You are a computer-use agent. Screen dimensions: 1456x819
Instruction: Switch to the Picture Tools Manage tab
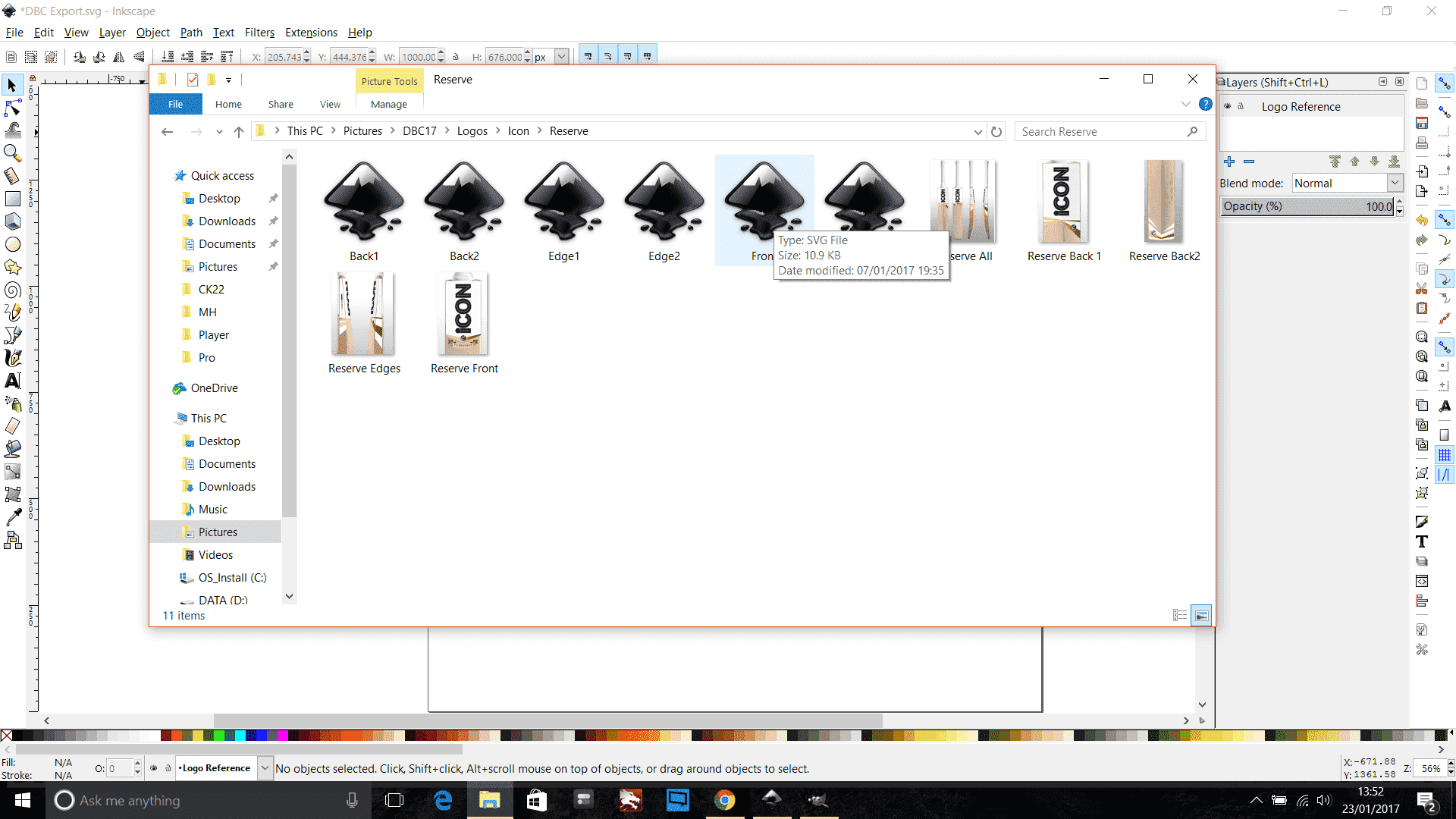click(x=389, y=105)
